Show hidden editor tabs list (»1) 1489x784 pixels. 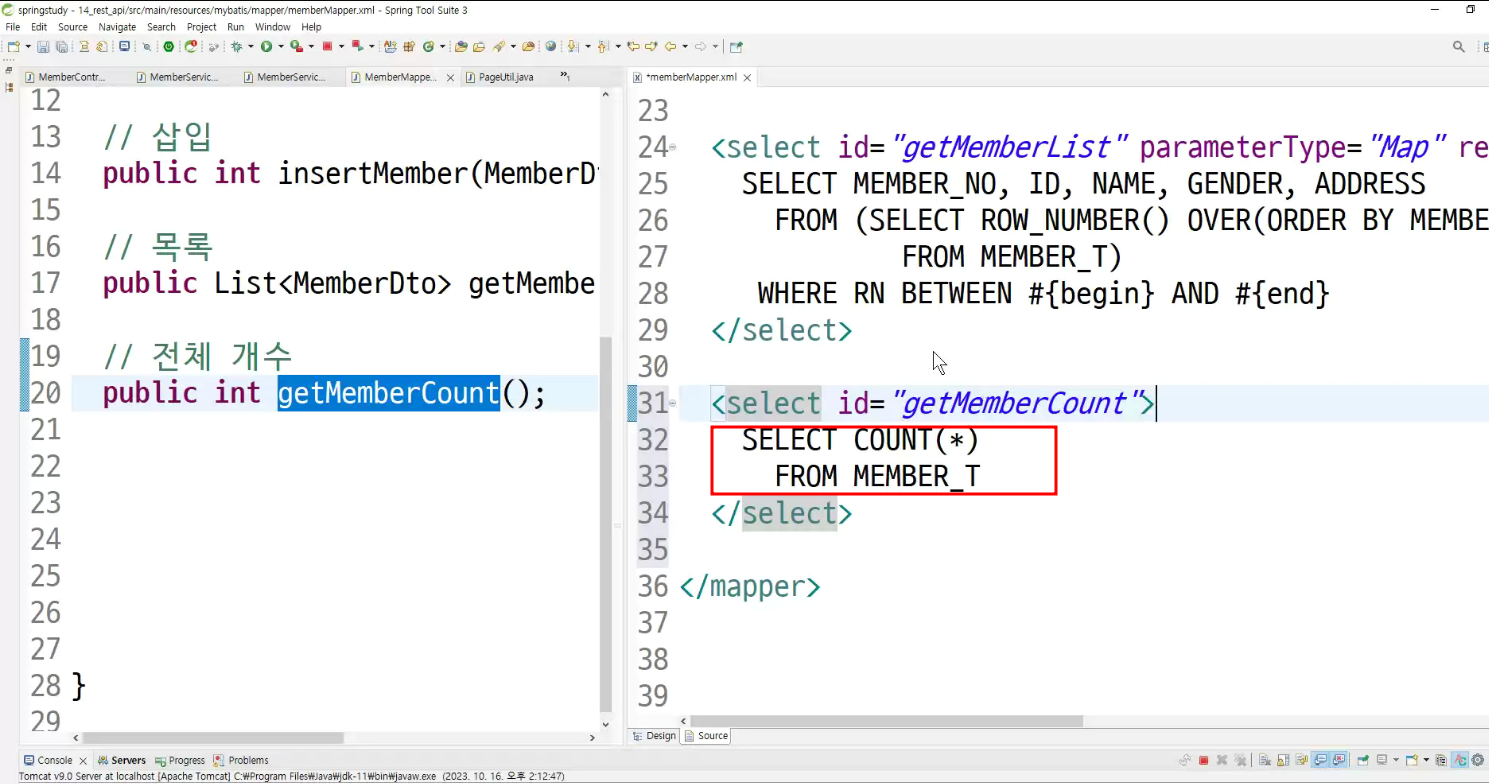tap(565, 76)
